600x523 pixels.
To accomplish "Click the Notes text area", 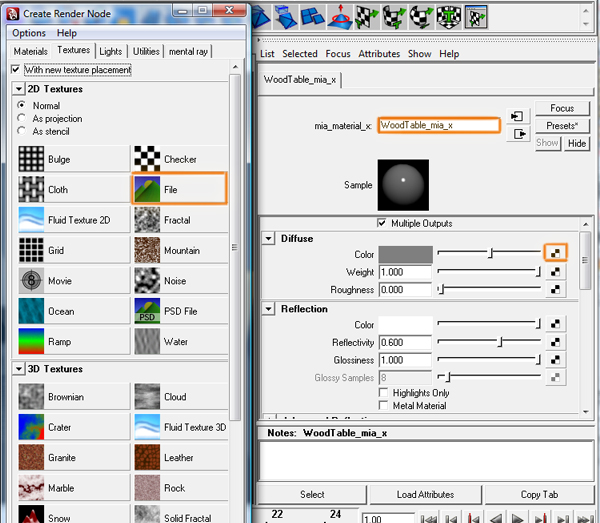I will point(426,461).
